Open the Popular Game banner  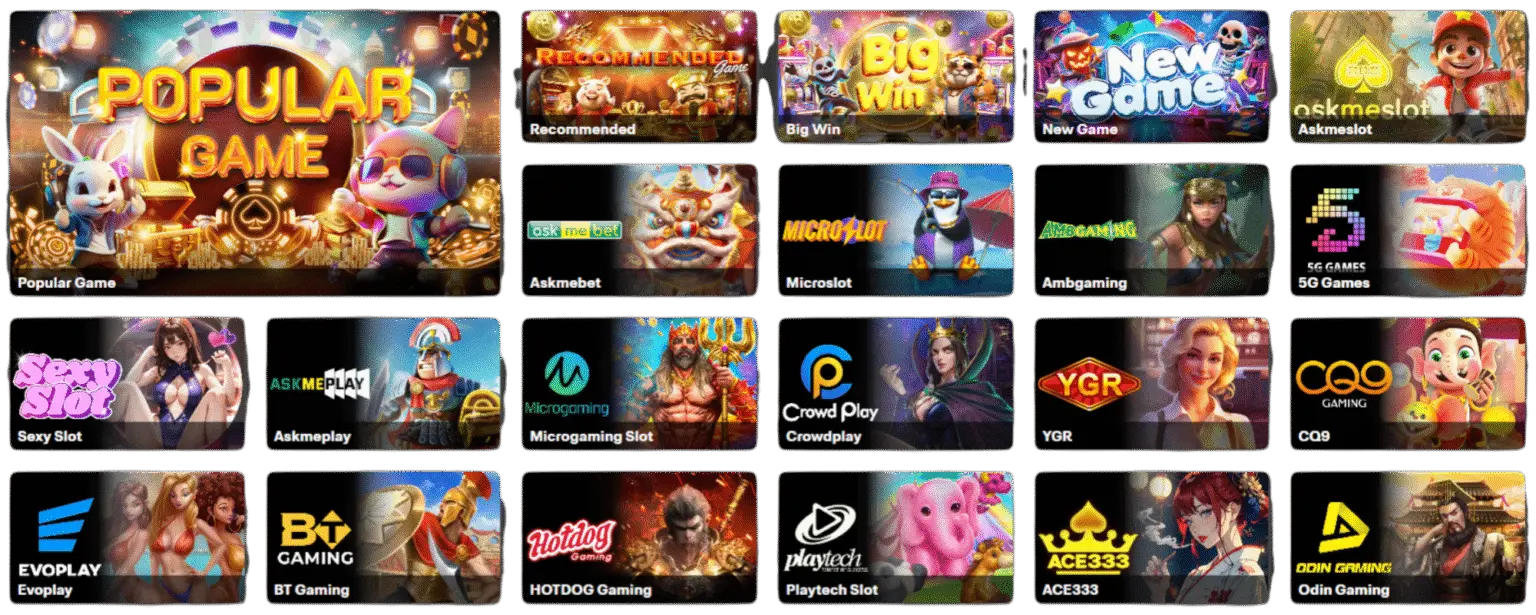click(254, 155)
